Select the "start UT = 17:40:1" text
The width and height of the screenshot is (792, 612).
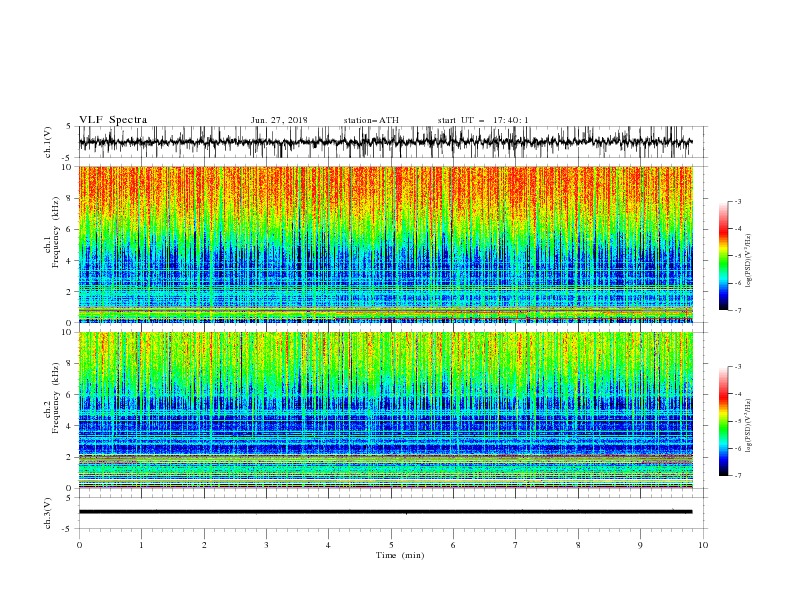(483, 120)
